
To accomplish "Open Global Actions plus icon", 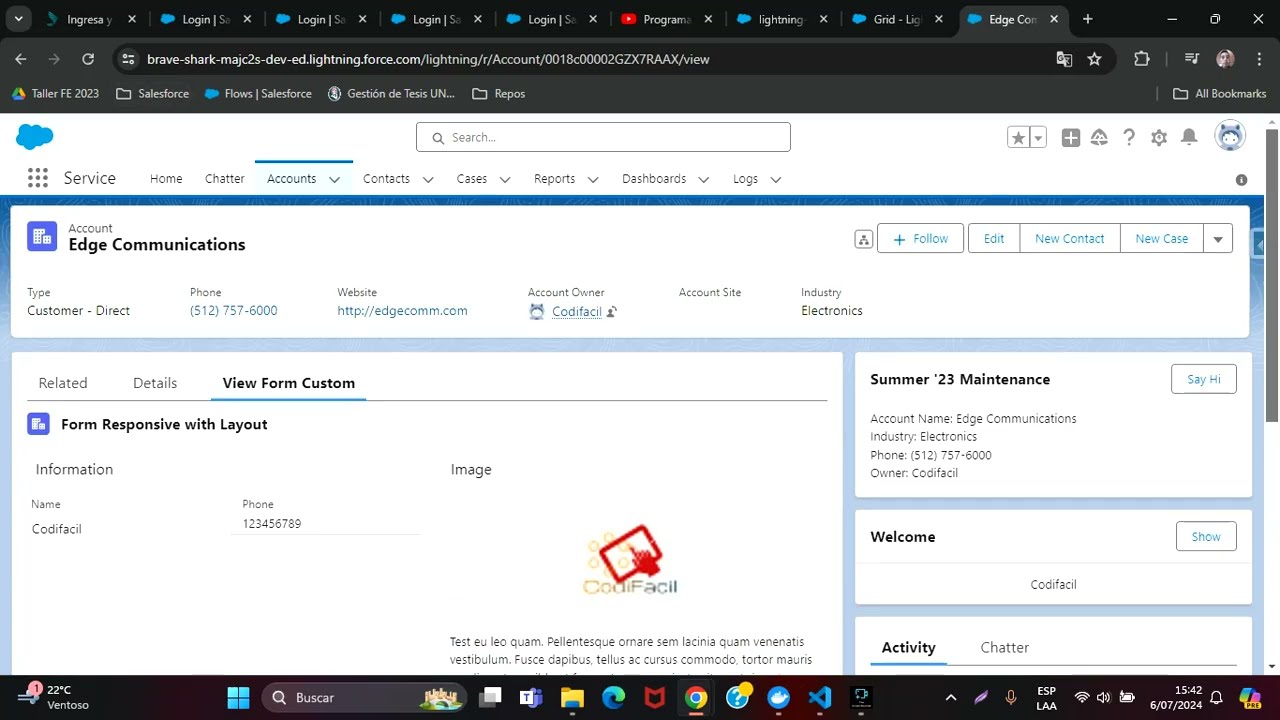I will [x=1071, y=138].
